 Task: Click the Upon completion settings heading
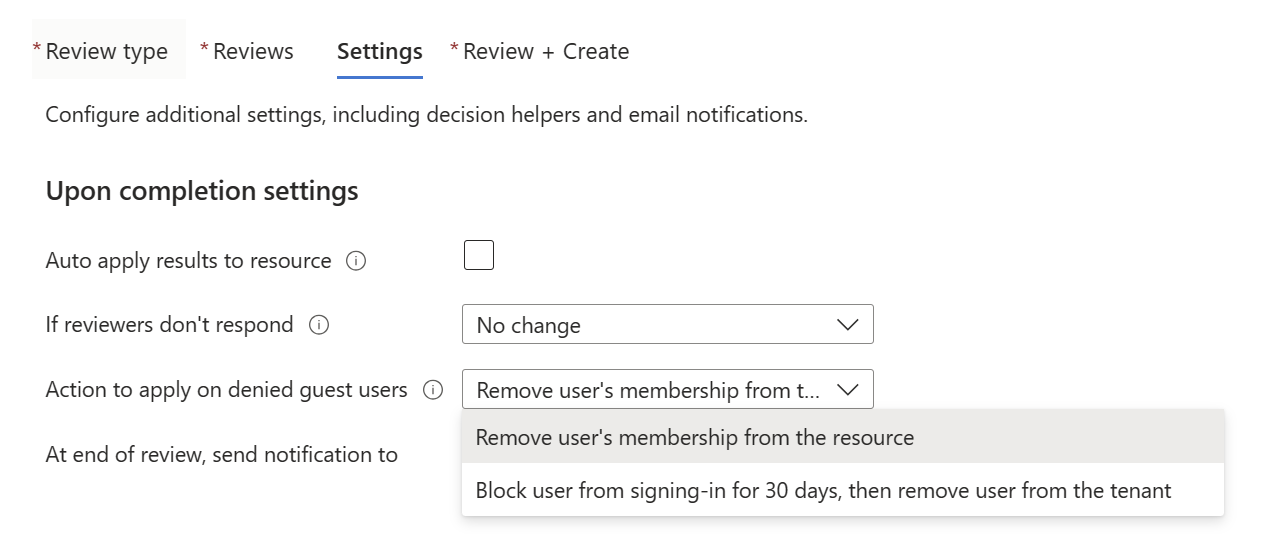(x=202, y=190)
